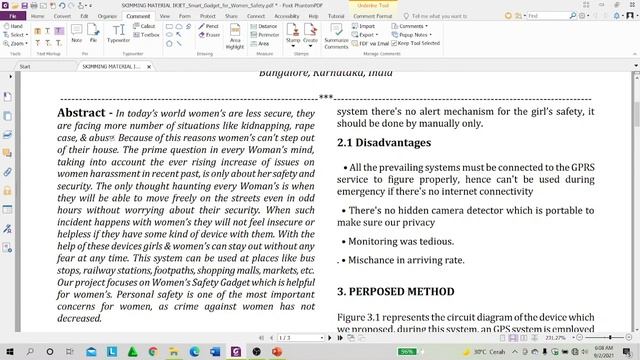Go to the first page

261,338
